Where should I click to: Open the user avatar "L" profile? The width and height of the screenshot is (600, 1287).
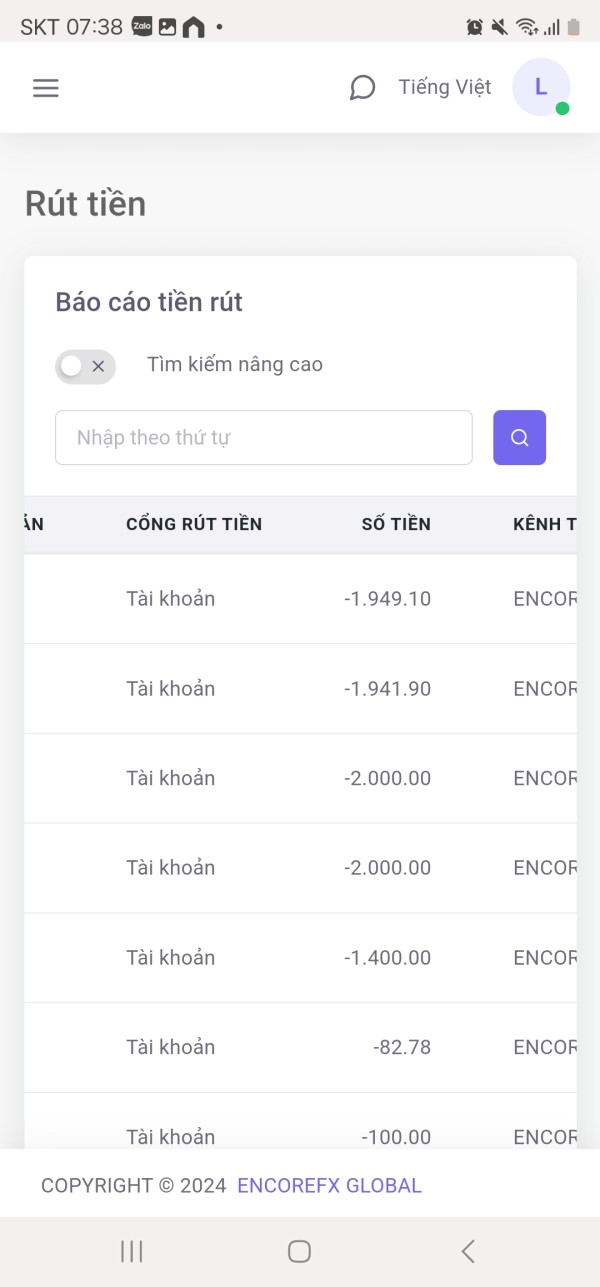pos(541,87)
